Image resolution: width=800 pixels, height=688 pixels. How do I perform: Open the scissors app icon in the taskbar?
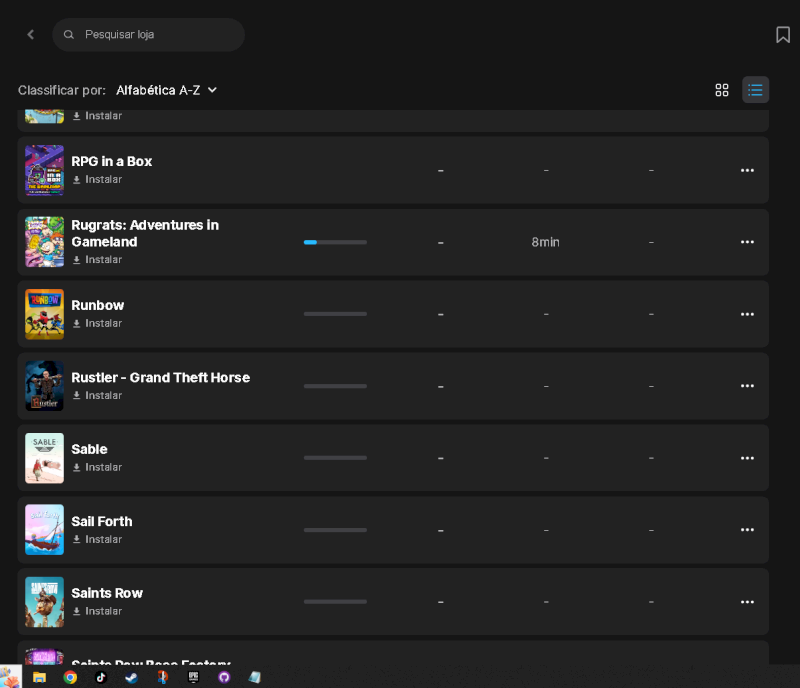coord(162,677)
